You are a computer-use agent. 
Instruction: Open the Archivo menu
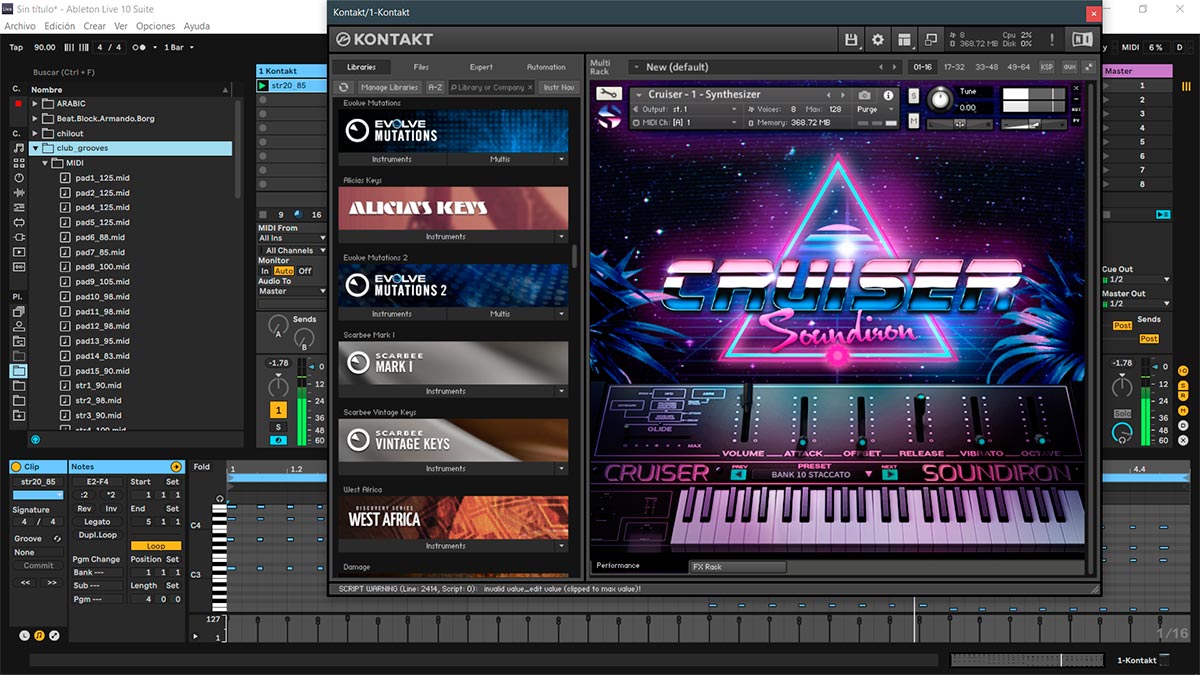(x=20, y=26)
